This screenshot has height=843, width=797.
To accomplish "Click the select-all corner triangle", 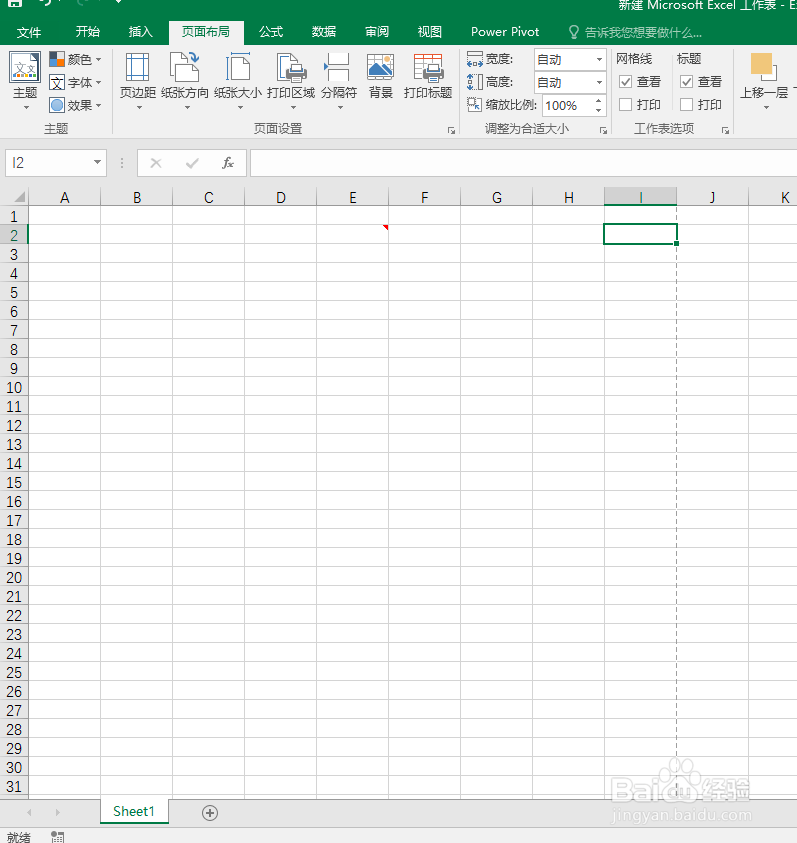I will point(19,197).
